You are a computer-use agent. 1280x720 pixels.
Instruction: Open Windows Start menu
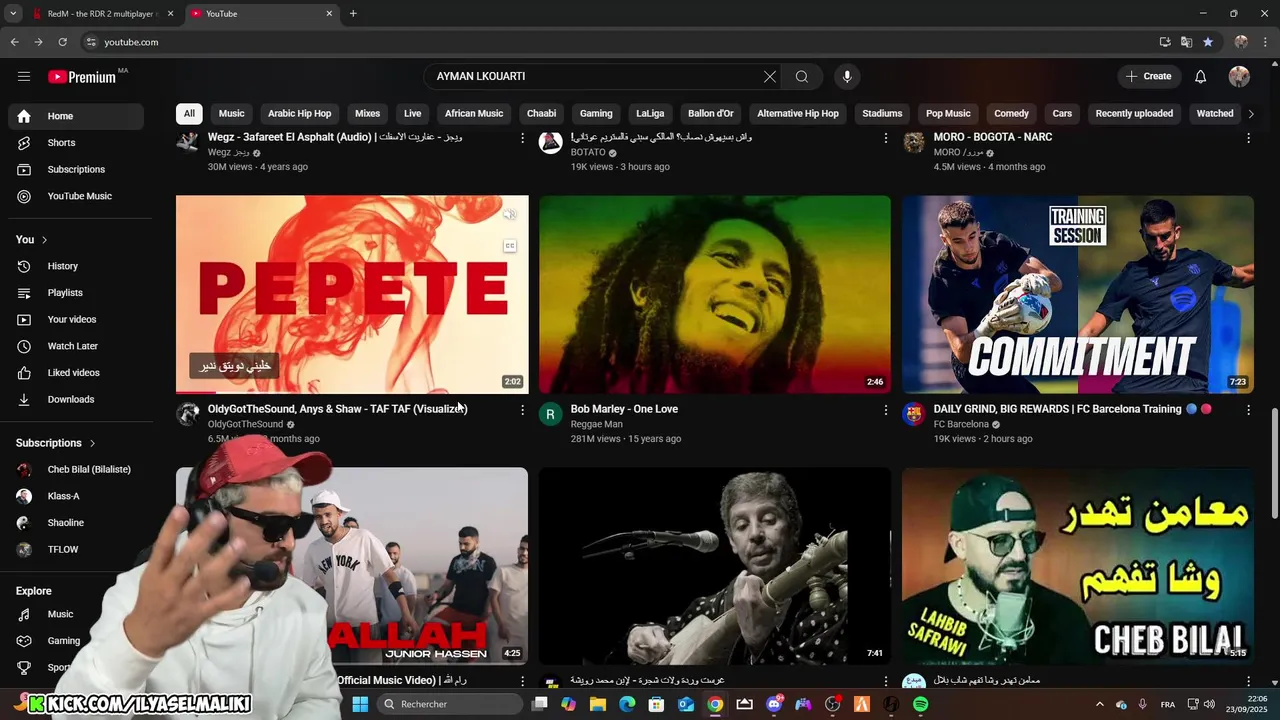click(360, 704)
